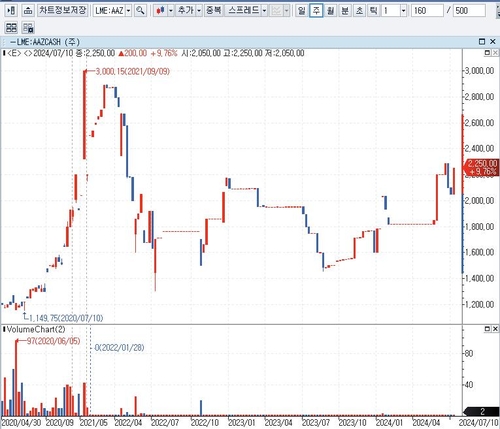Open the chart type dropdown arrow

click(171, 11)
